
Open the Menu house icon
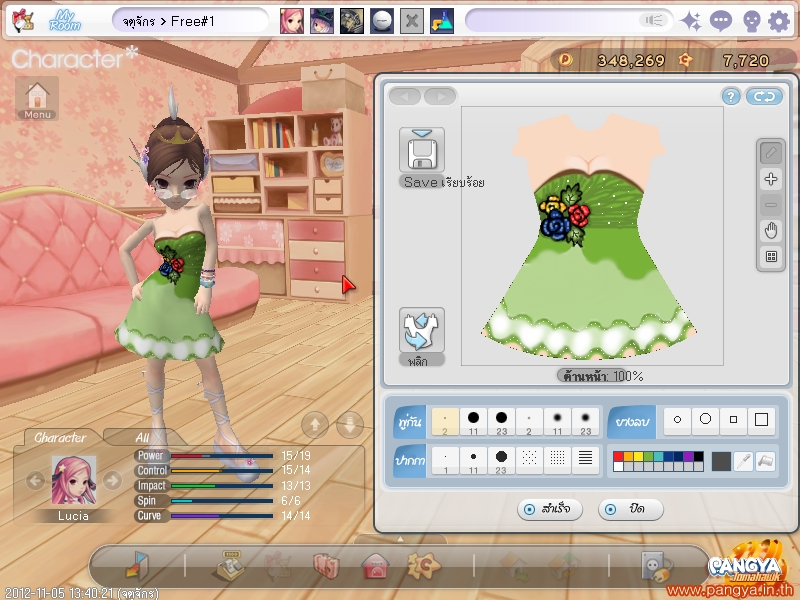37,99
